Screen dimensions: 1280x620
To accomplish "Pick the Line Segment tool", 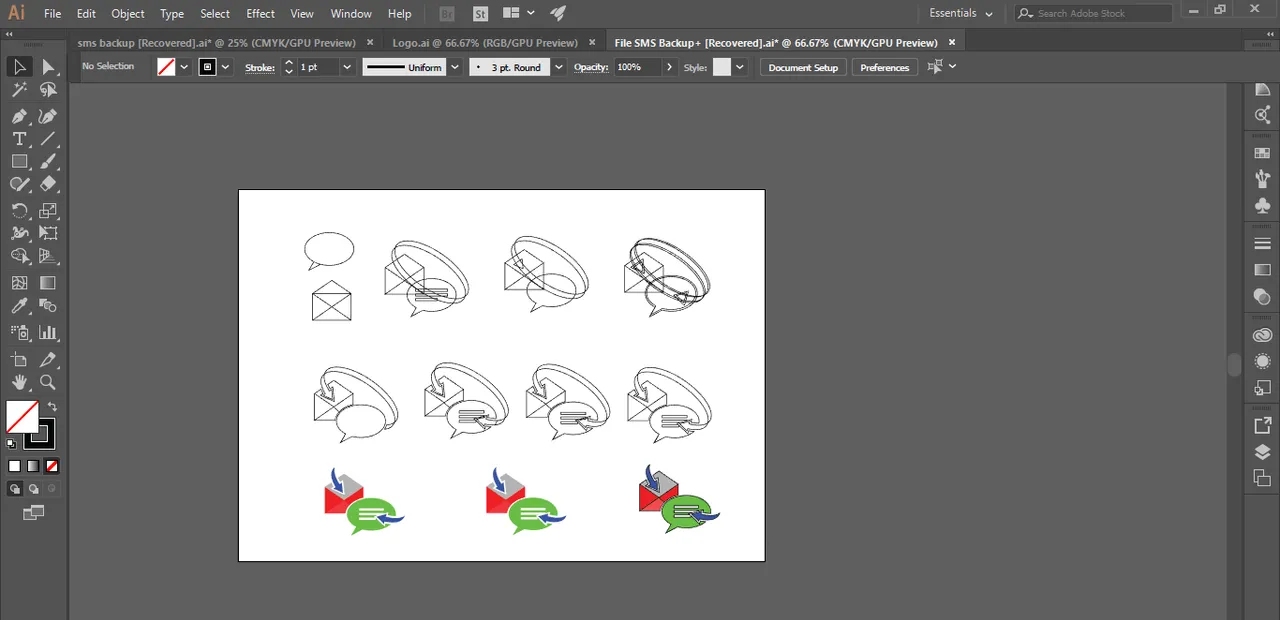I will [48, 139].
